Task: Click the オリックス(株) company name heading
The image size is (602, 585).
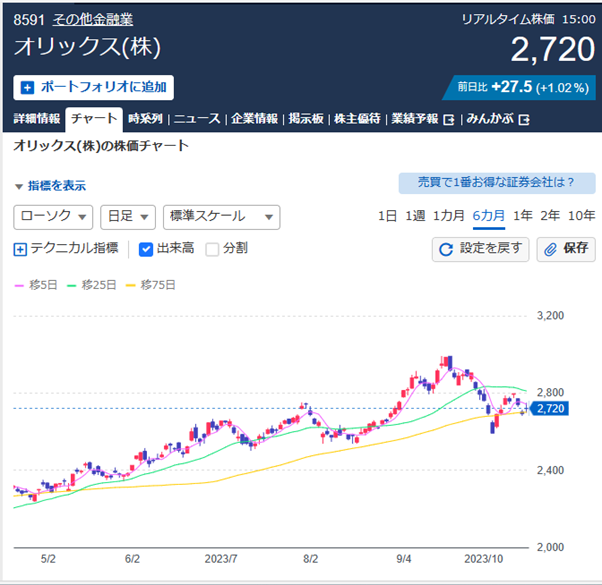Action: (87, 47)
